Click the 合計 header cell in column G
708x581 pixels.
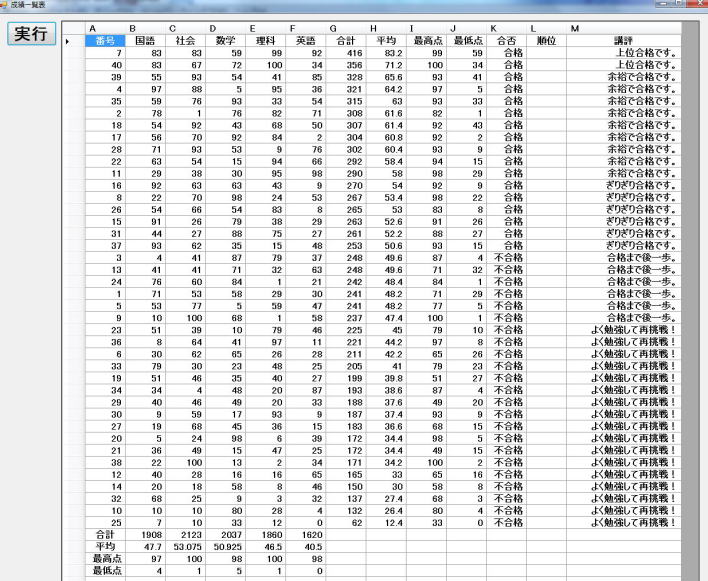pos(346,41)
